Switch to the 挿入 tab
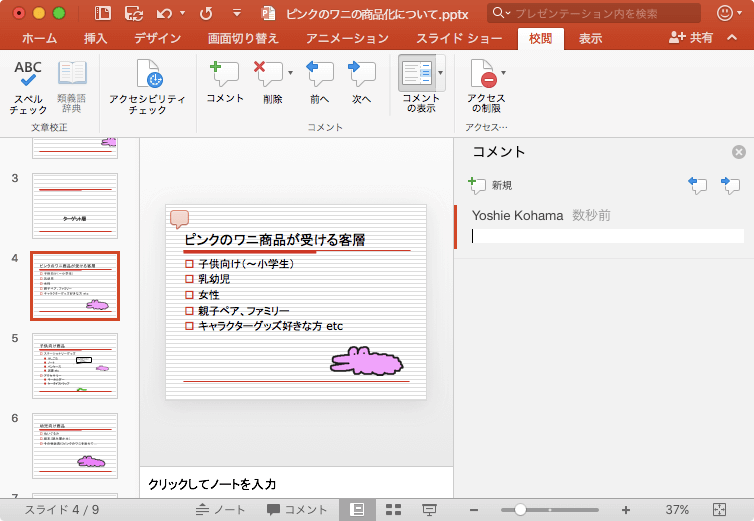 coord(95,38)
